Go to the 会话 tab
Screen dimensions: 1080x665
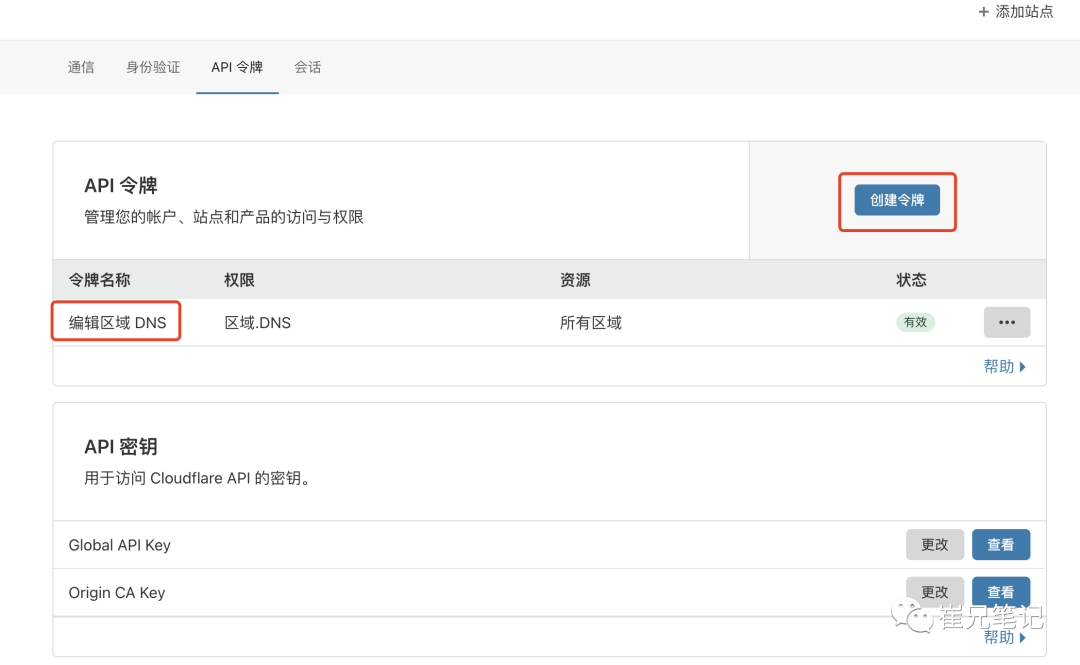click(308, 67)
